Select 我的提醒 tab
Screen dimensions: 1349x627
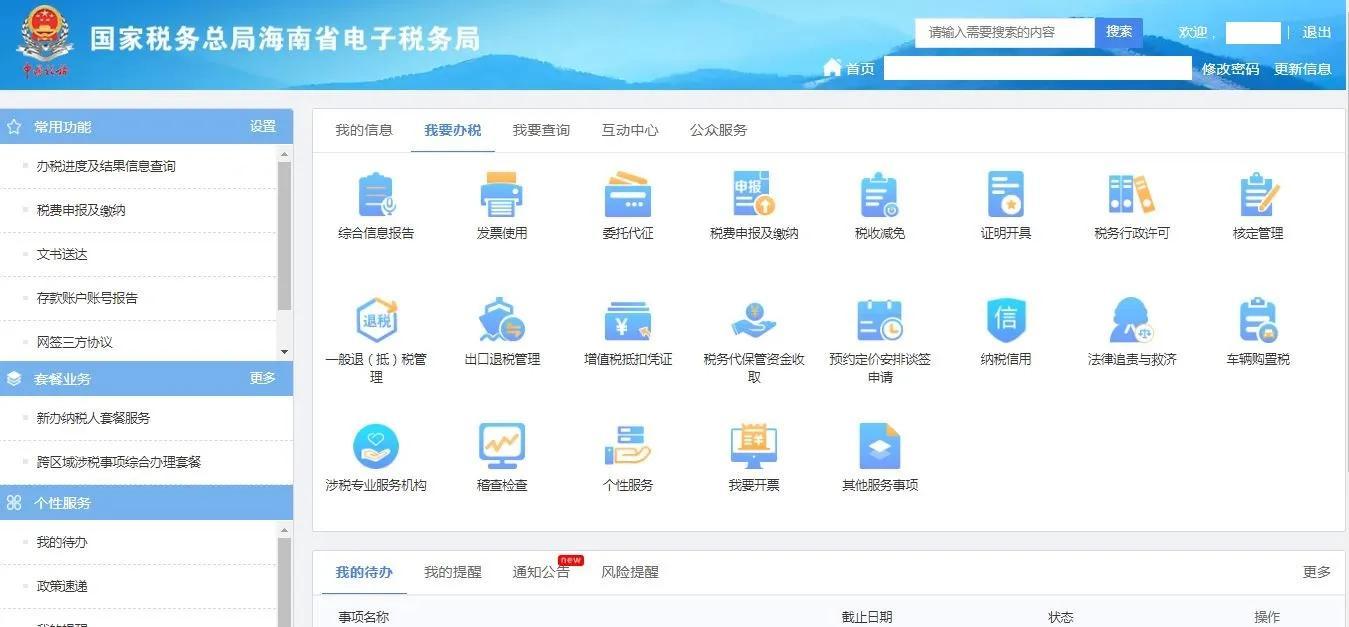coord(452,572)
